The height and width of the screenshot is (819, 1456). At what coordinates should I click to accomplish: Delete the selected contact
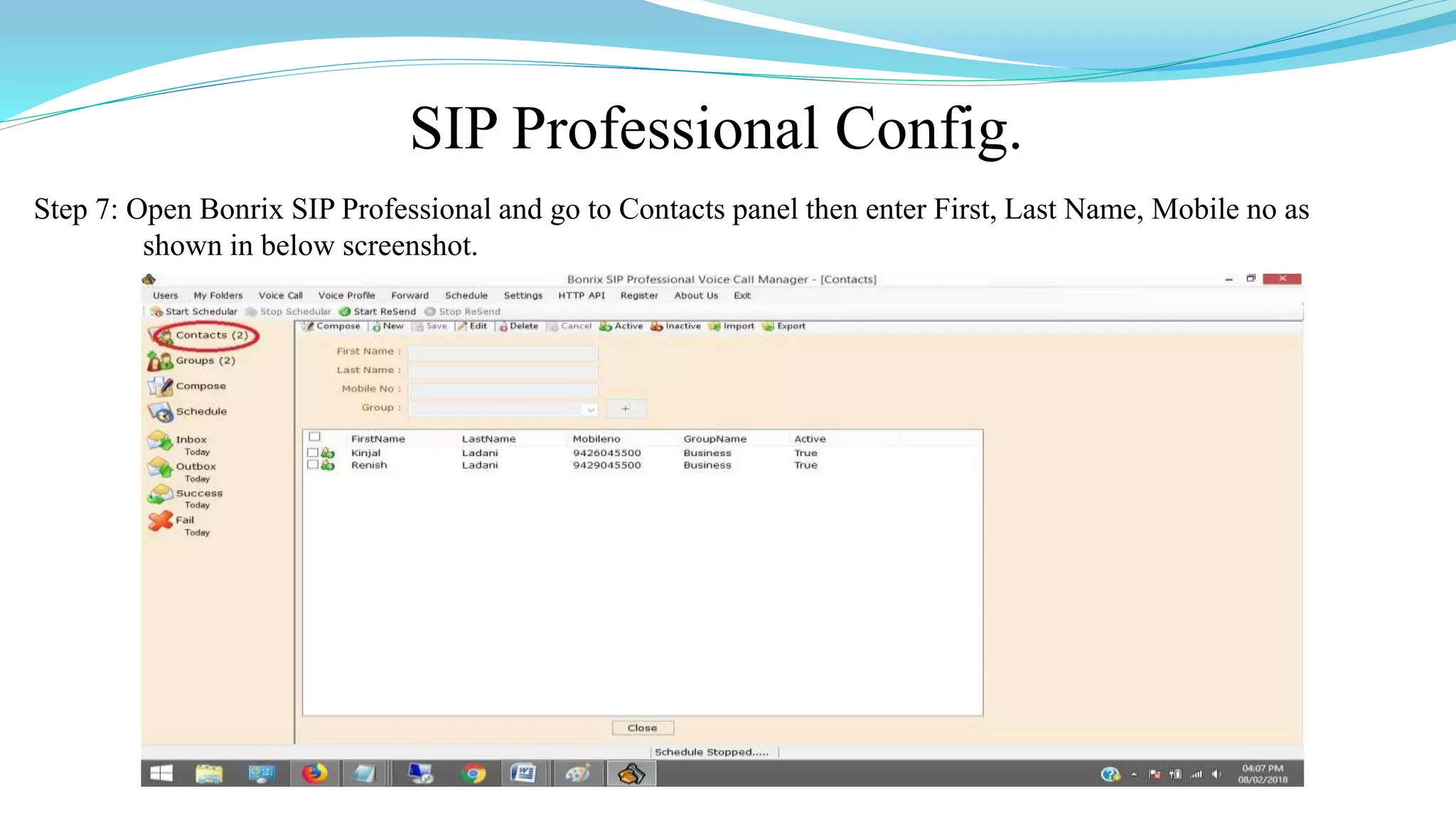tap(519, 326)
